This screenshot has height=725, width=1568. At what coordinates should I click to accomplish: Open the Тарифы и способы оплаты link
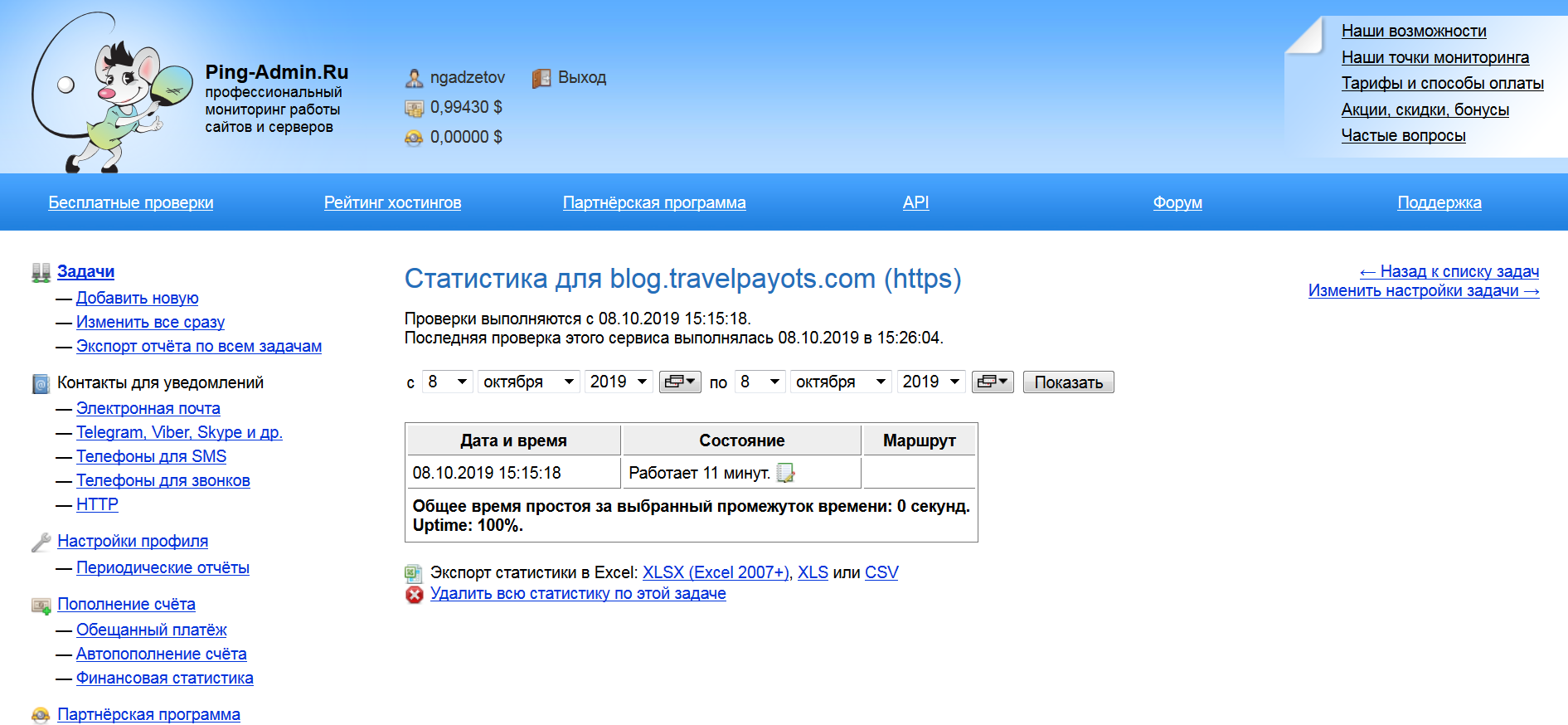[x=1443, y=83]
